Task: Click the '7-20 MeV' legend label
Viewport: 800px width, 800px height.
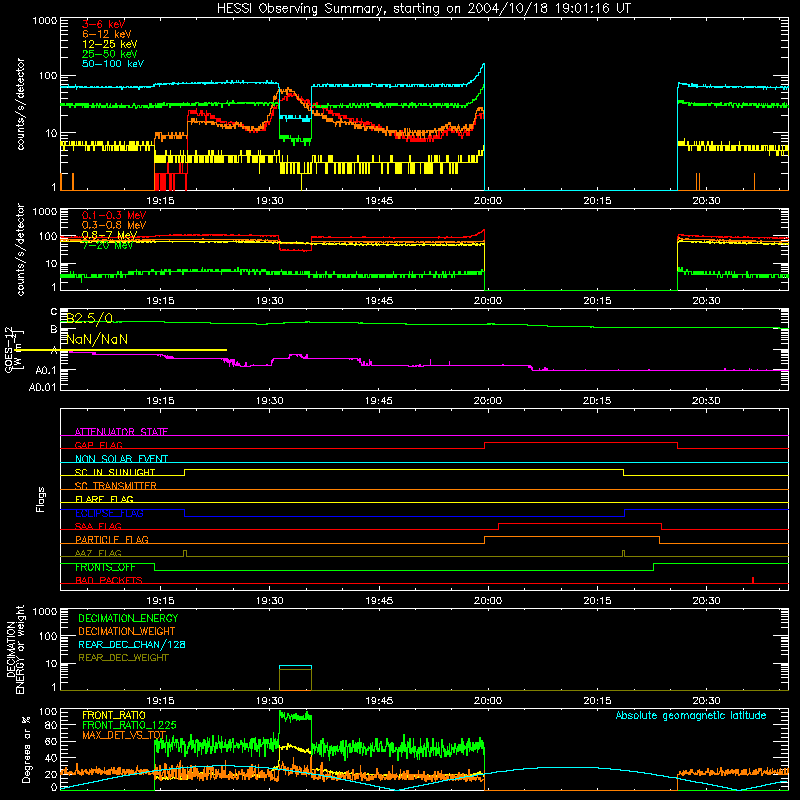Action: click(x=107, y=245)
